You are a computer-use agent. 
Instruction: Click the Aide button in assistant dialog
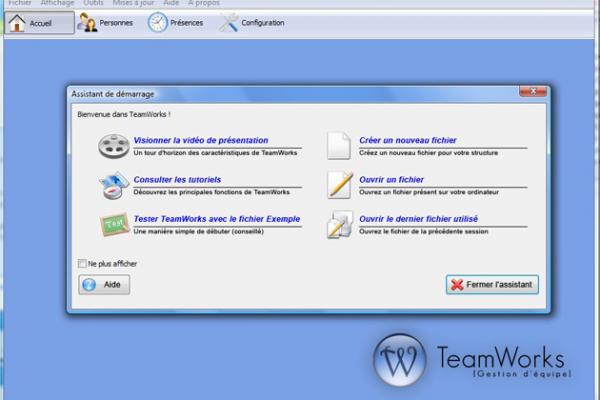click(104, 284)
